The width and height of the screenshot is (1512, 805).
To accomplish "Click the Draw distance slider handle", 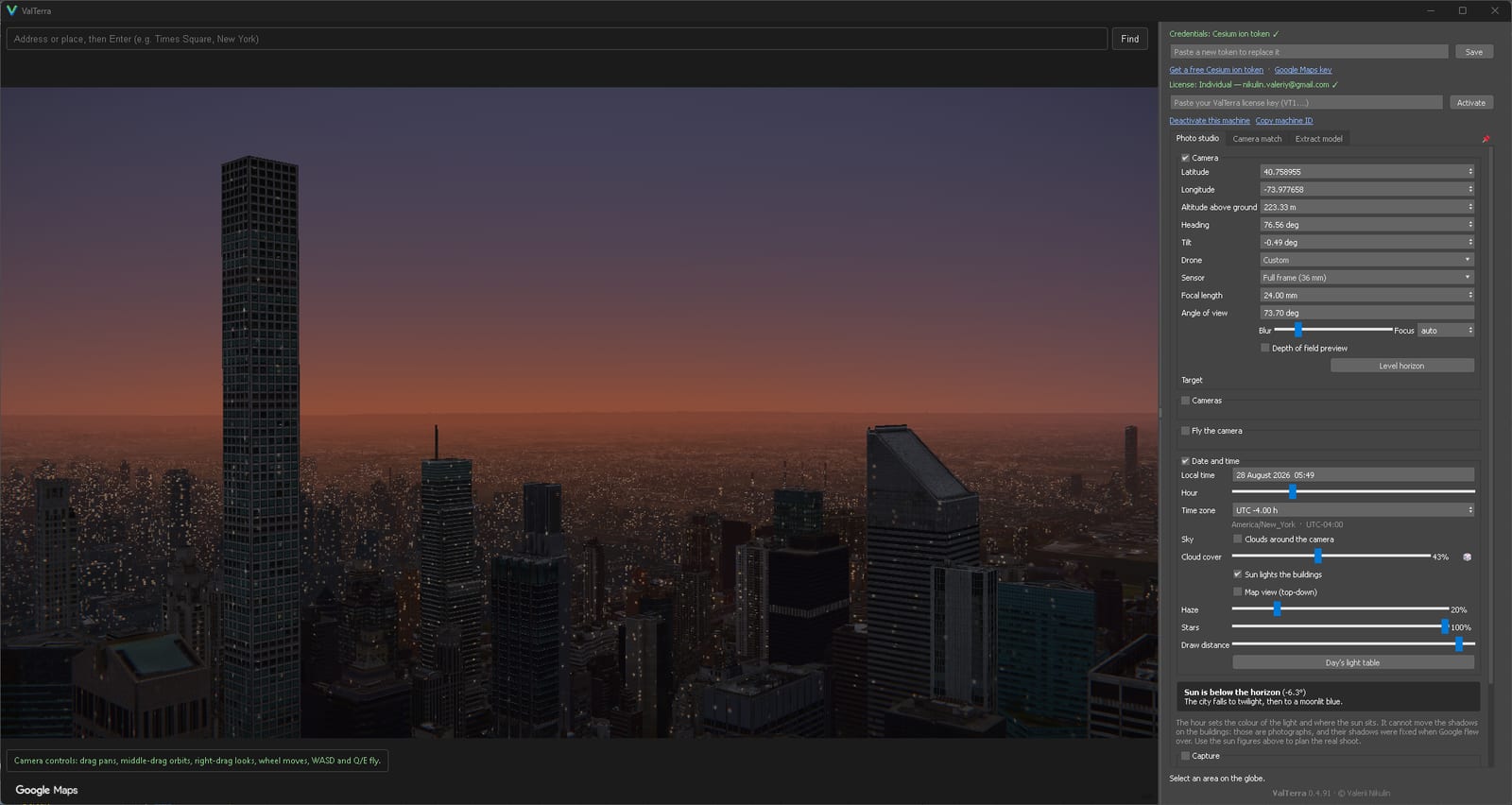I will pos(1459,644).
